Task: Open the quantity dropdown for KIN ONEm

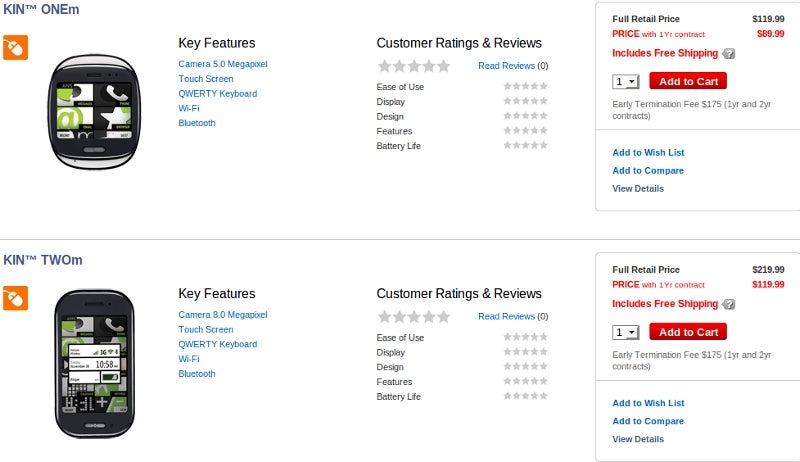Action: point(626,82)
